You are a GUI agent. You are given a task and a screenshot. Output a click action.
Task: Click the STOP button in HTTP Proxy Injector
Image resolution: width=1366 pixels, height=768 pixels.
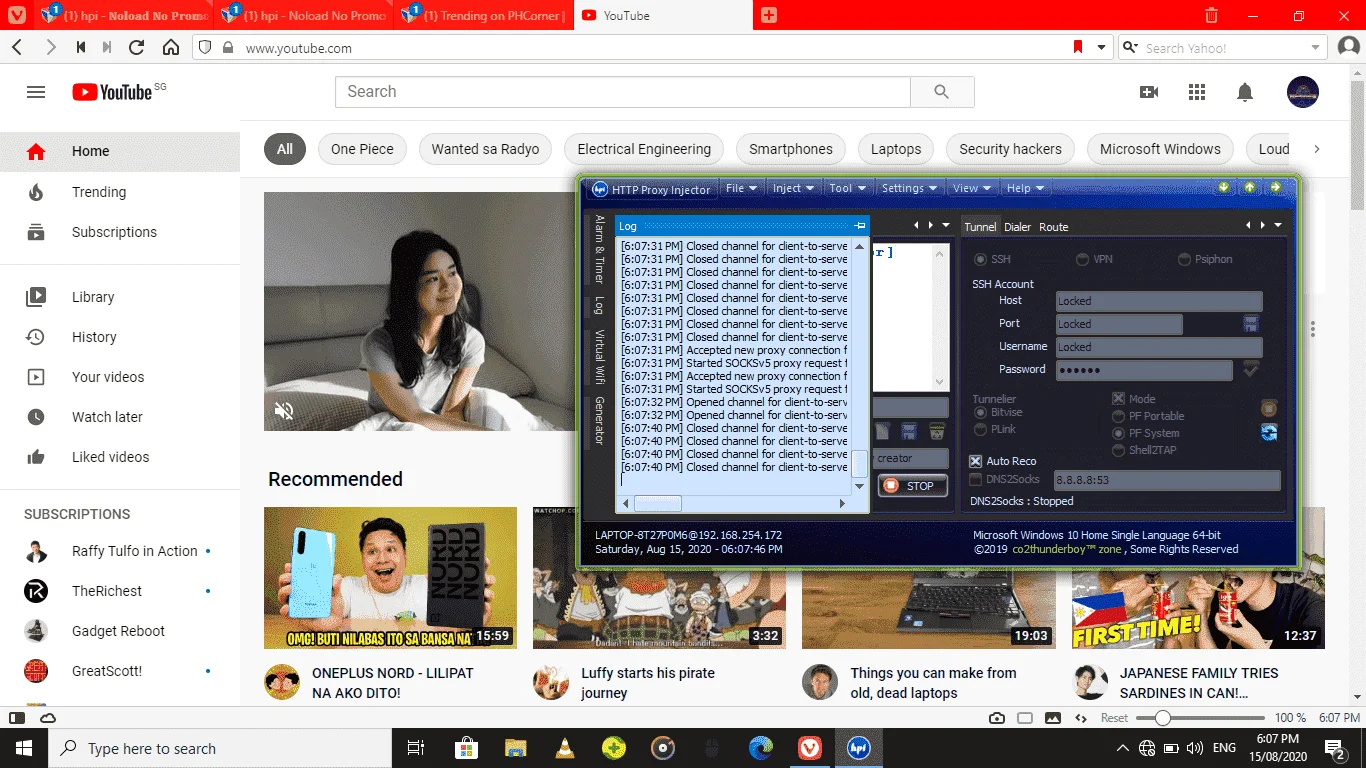[x=912, y=486]
